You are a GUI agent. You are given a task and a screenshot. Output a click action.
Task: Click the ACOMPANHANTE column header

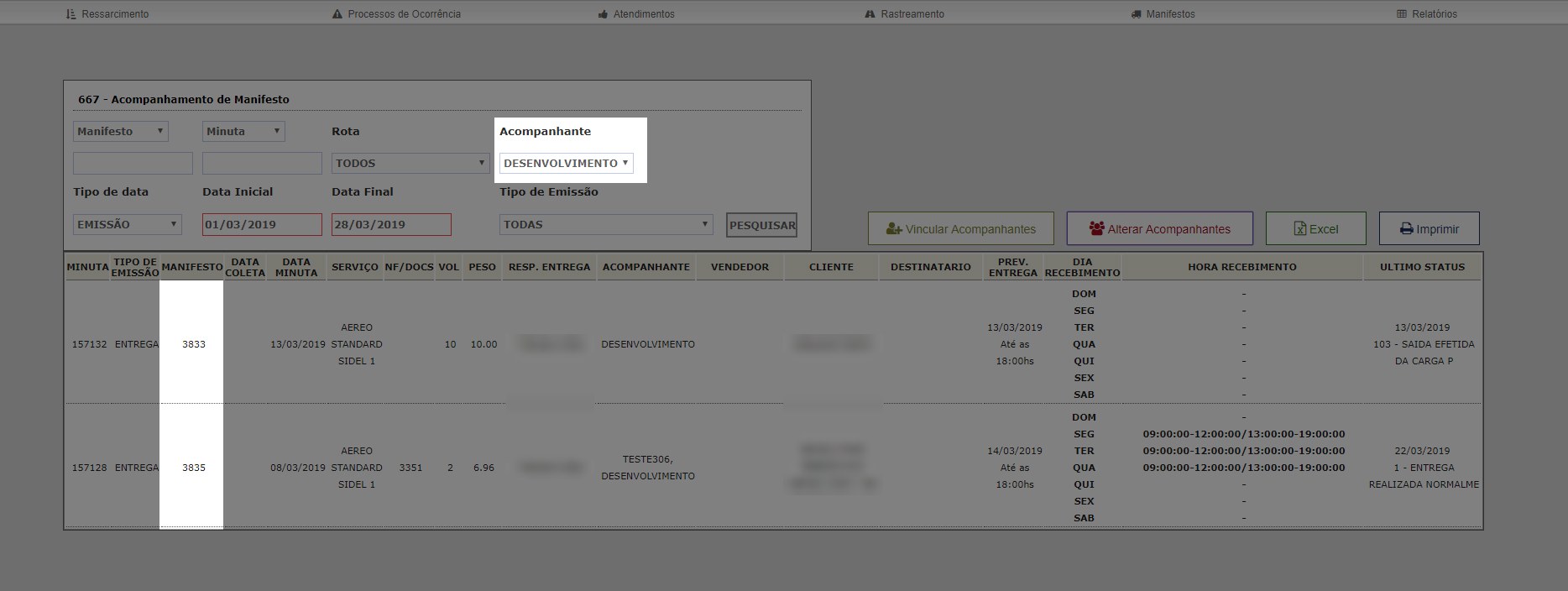(646, 267)
